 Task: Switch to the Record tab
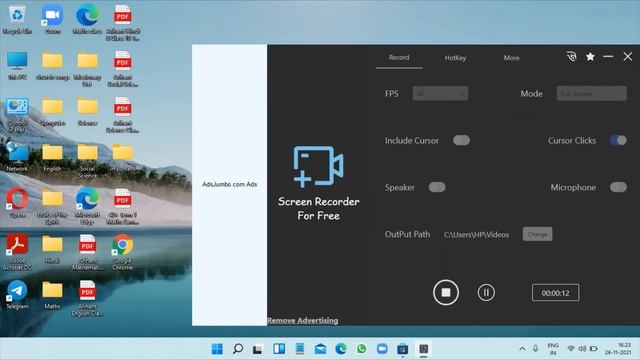[399, 58]
